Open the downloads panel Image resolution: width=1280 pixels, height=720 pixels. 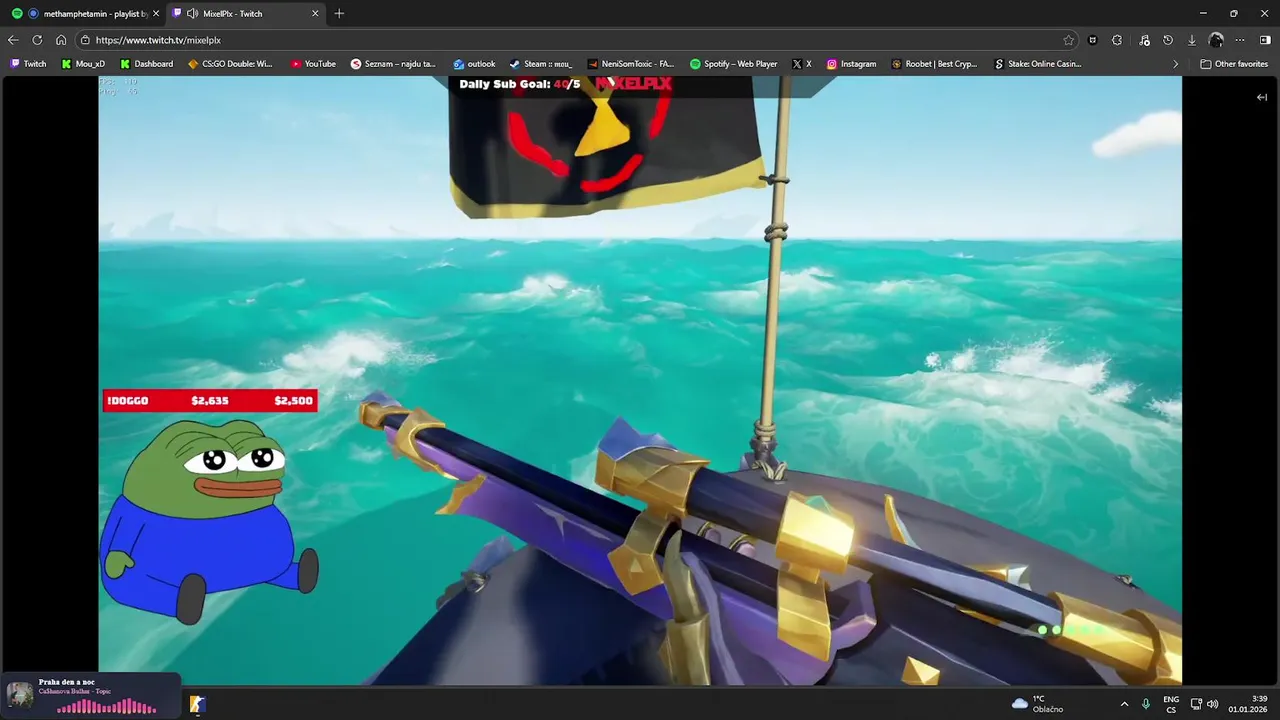pyautogui.click(x=1192, y=40)
